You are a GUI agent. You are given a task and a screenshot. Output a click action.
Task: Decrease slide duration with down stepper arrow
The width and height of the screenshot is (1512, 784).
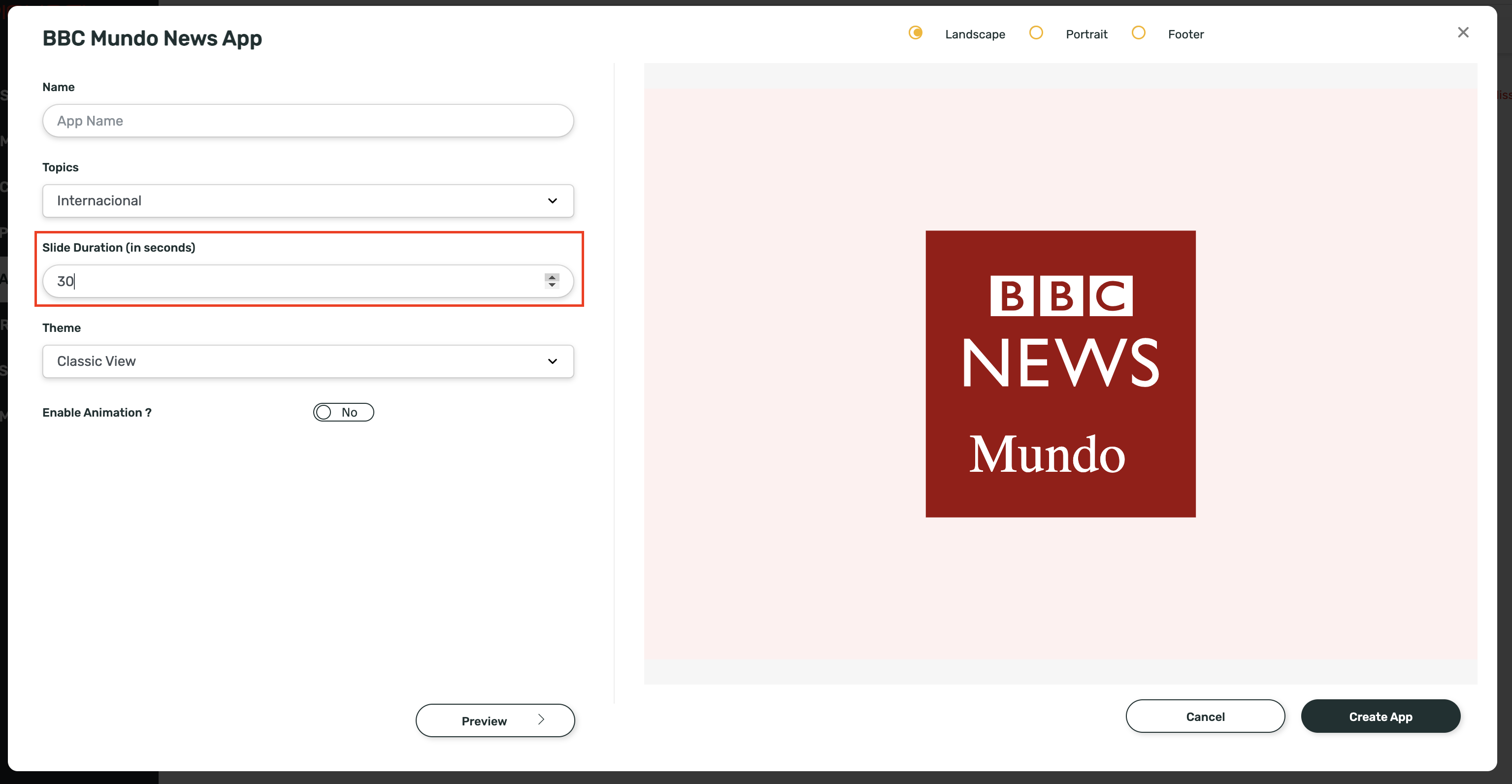[x=552, y=285]
